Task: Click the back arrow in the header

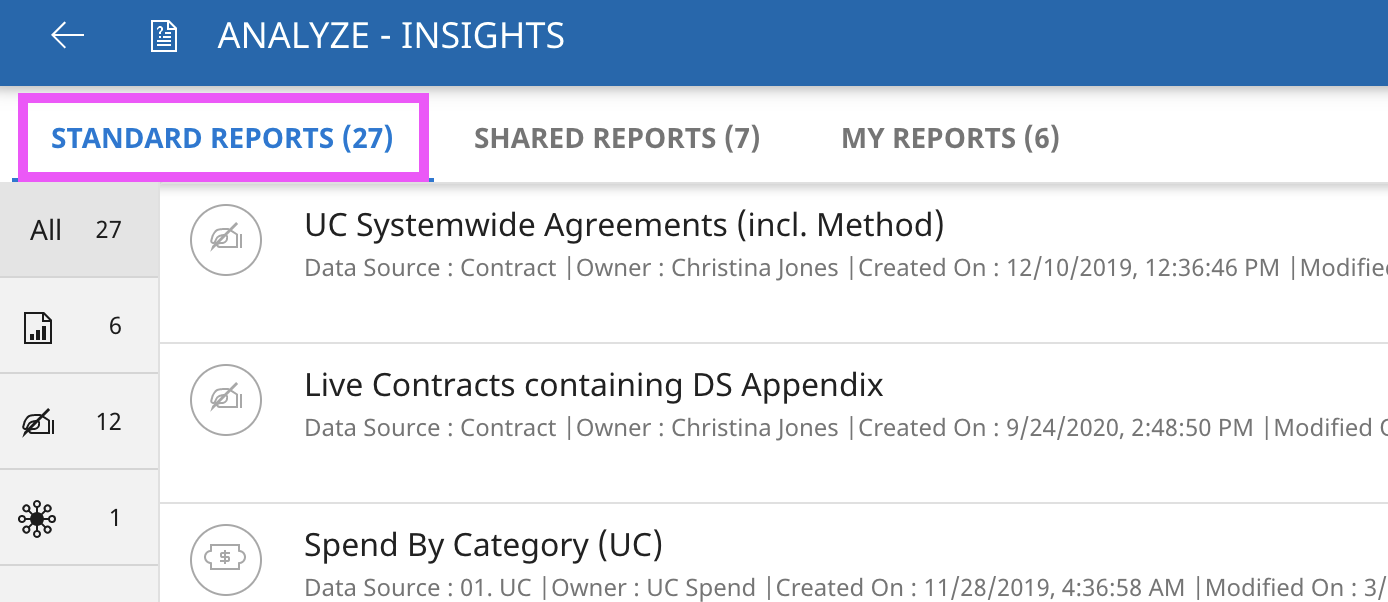Action: point(68,36)
